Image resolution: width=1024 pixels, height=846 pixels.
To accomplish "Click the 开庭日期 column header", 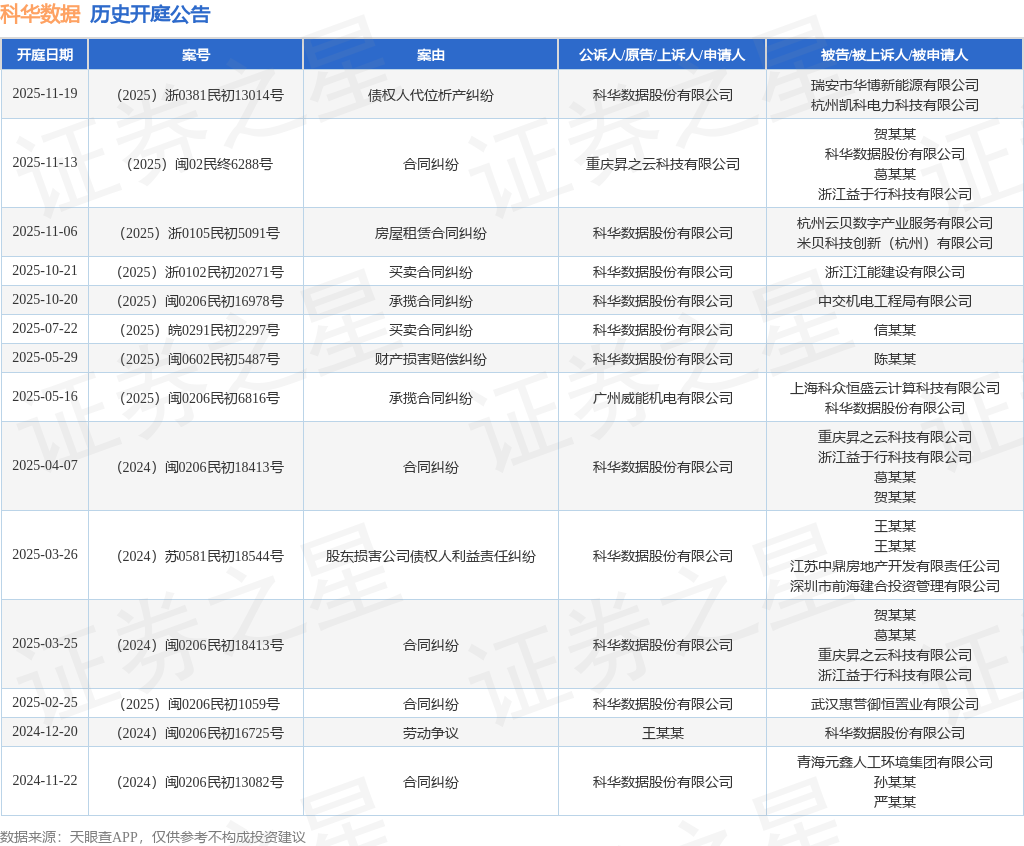I will pos(44,55).
